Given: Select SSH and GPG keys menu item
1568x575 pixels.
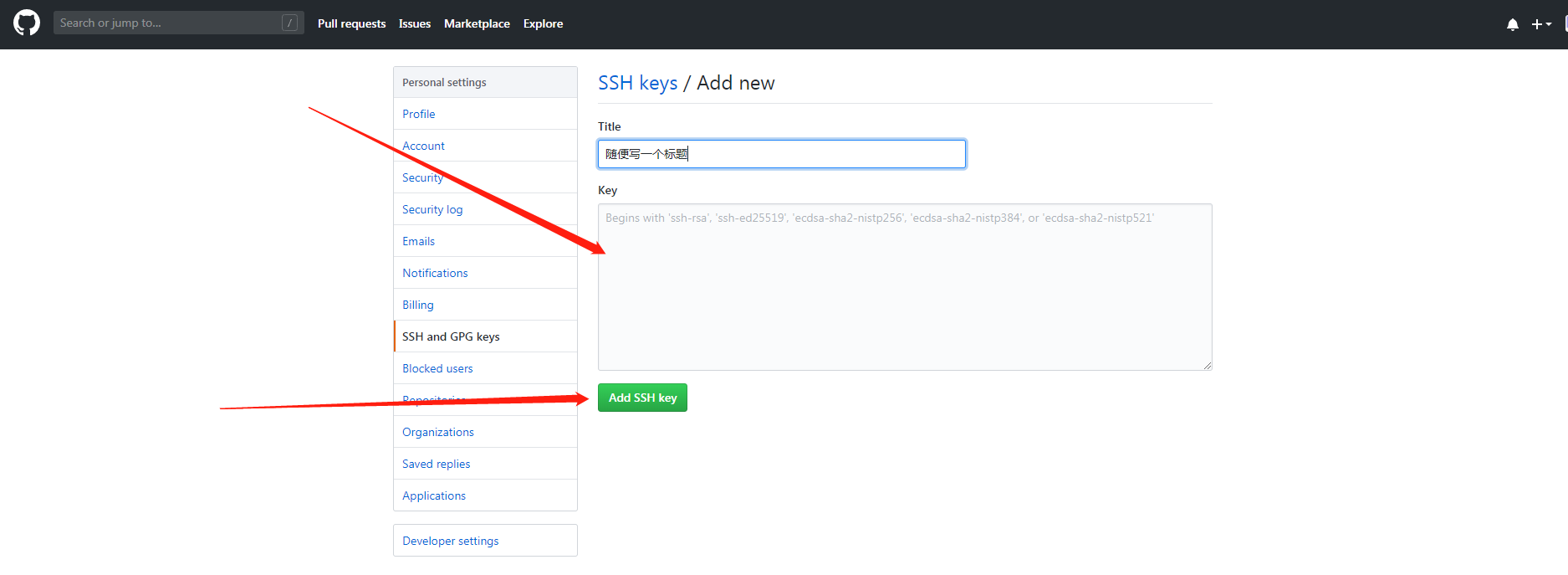Looking at the screenshot, I should 485,336.
